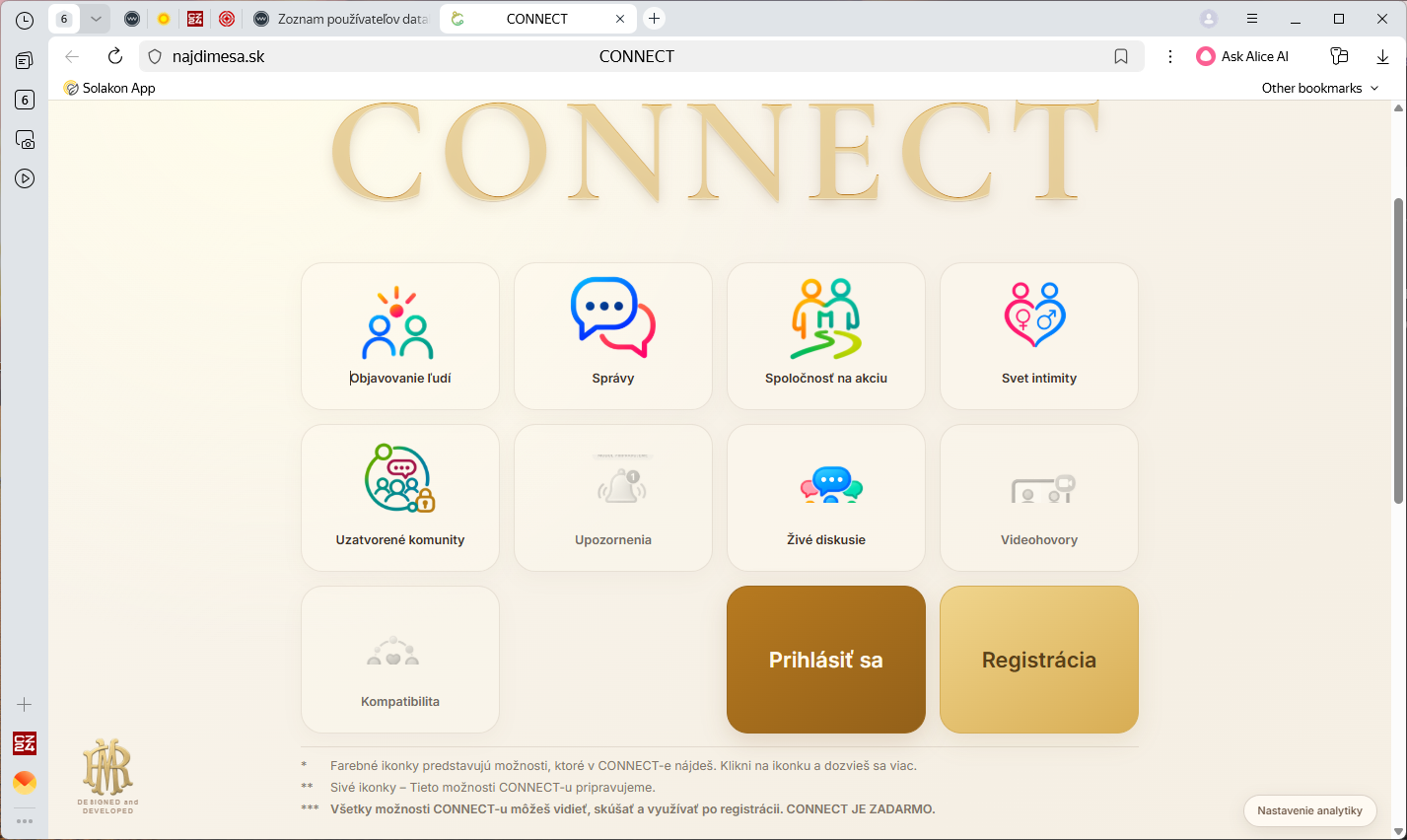Viewport: 1407px width, 840px height.
Task: Open the Živé diskusie tile
Action: coord(826,498)
